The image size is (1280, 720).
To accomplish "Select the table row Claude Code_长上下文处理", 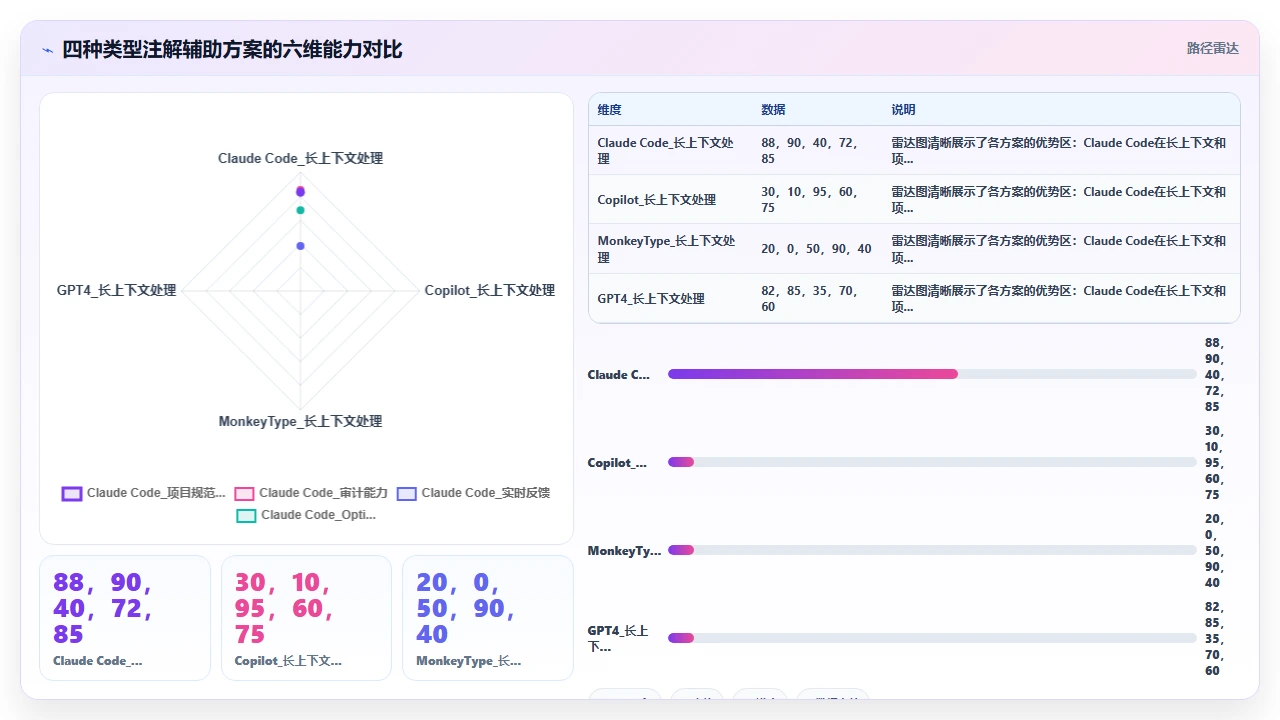I will point(914,151).
